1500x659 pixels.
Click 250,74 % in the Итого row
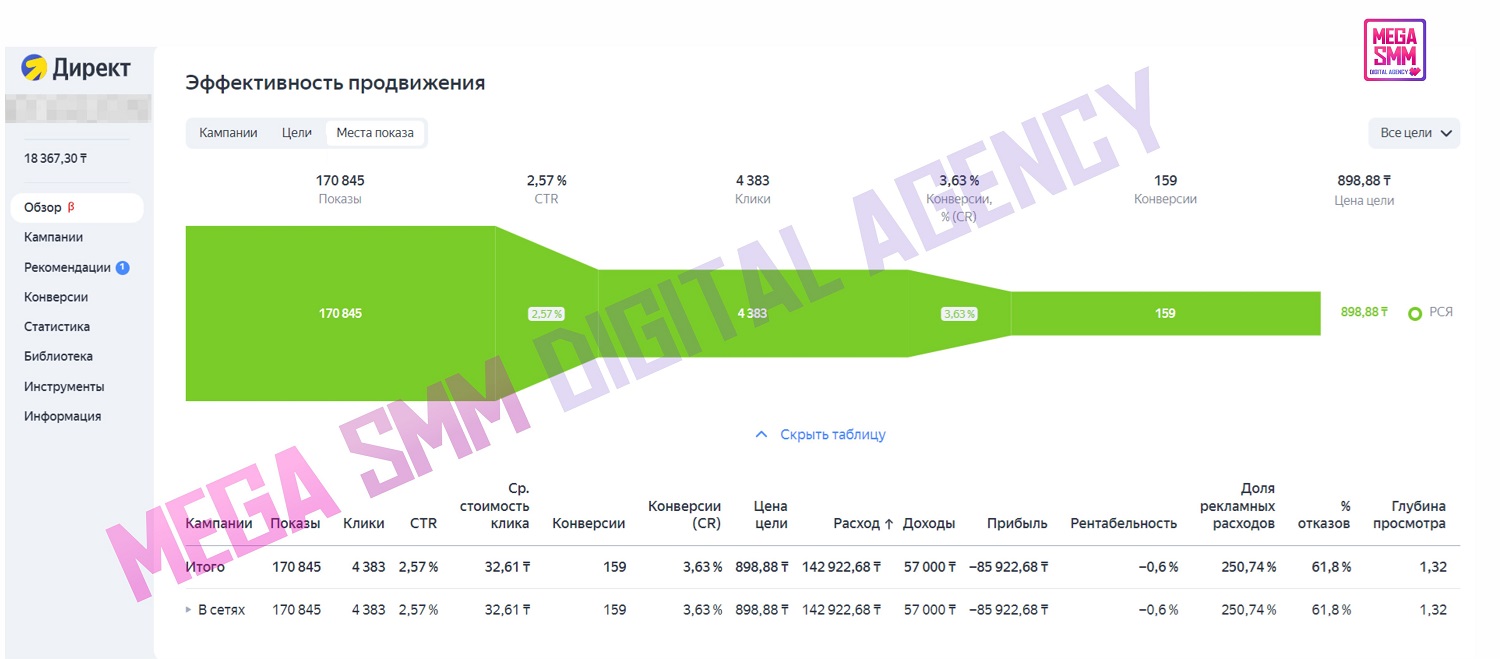click(x=1249, y=567)
